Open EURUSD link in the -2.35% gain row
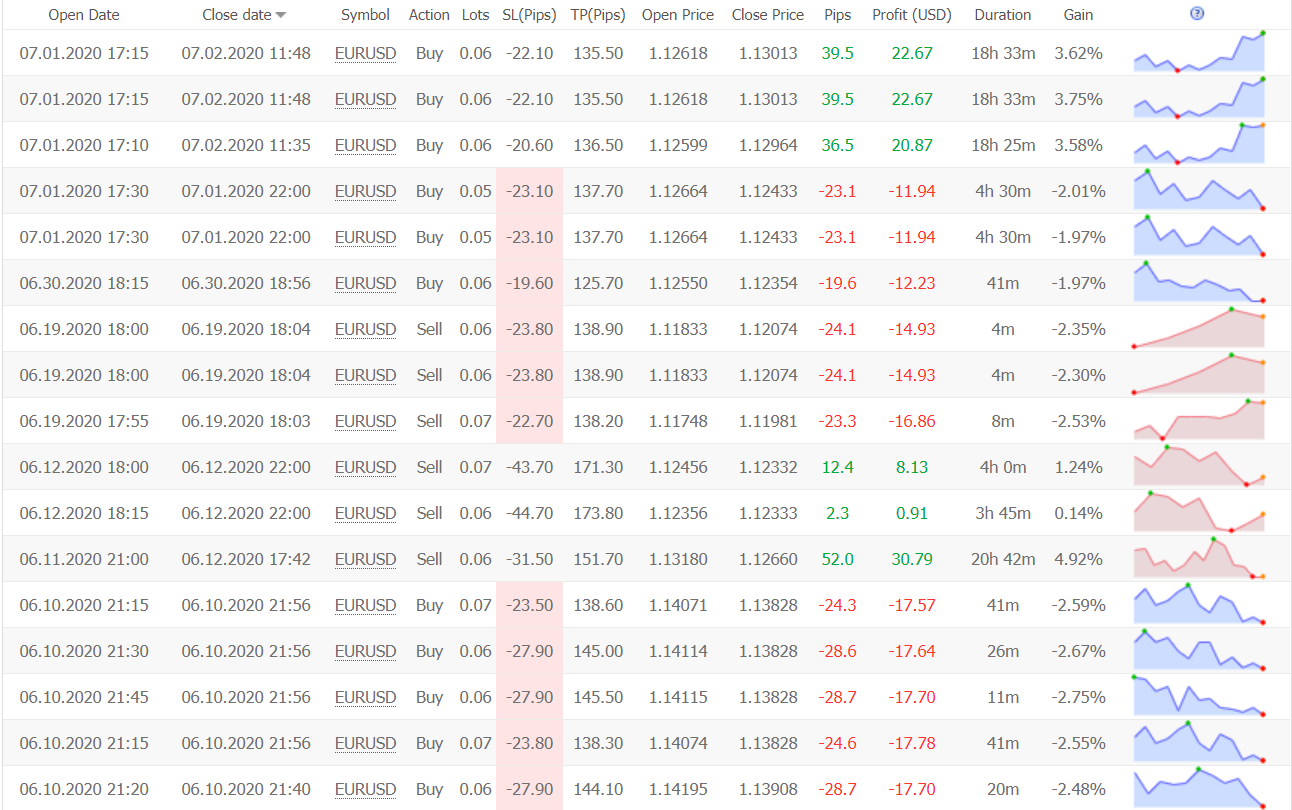This screenshot has width=1292, height=810. coord(365,329)
